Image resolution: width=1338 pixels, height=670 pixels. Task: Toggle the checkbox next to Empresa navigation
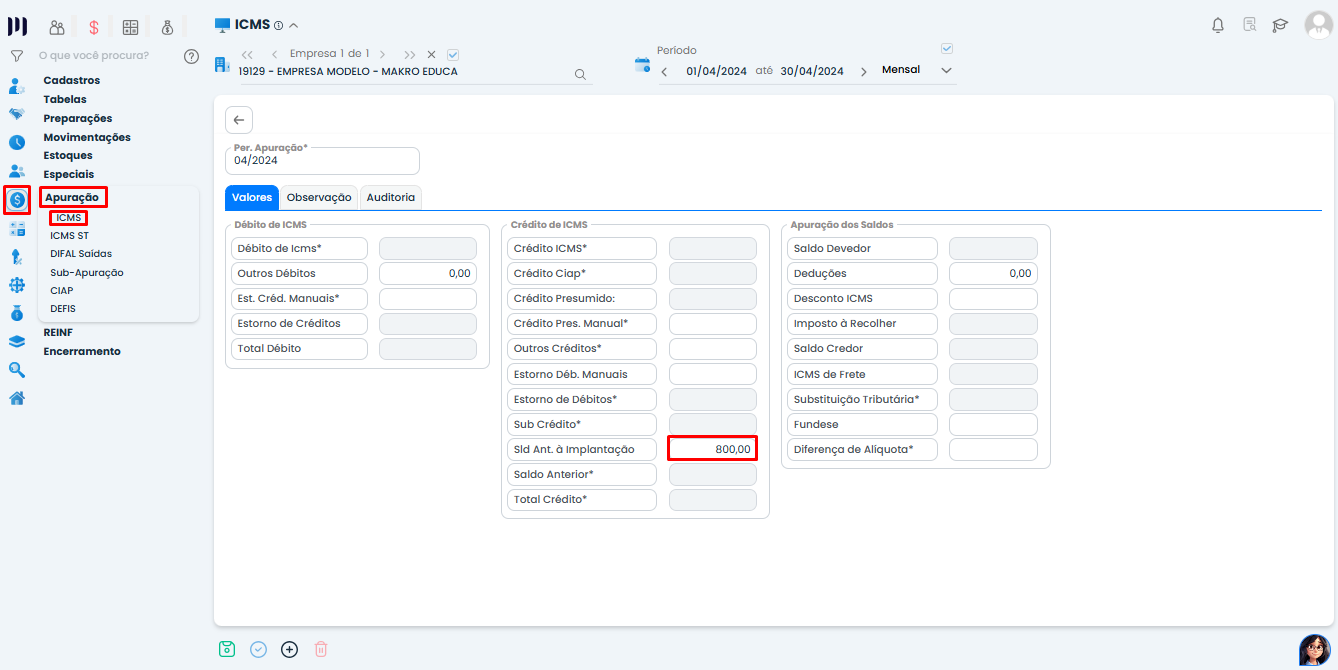[x=453, y=54]
